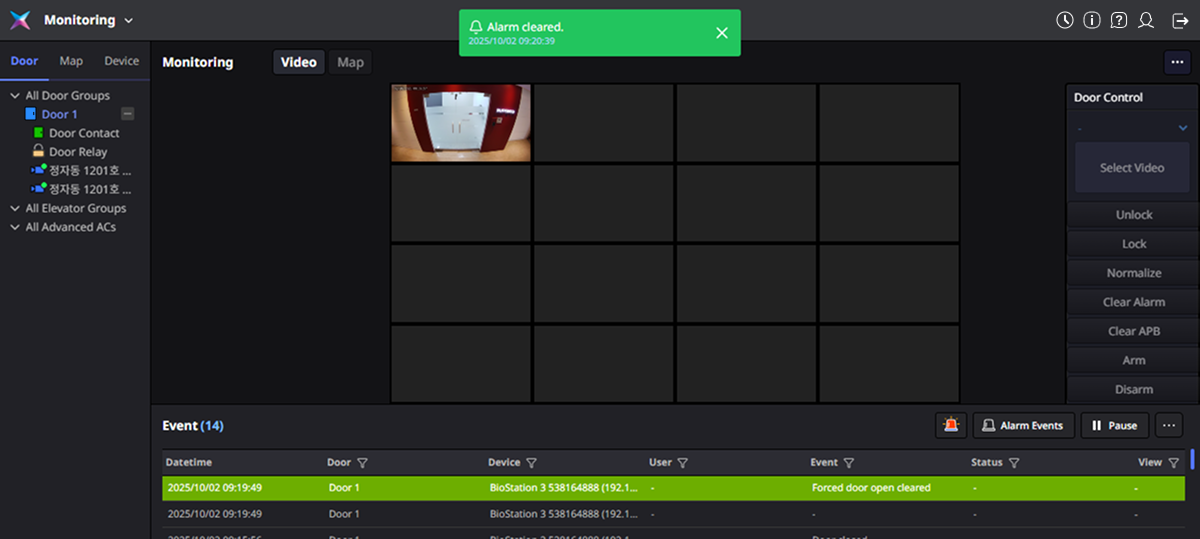1200x539 pixels.
Task: Click the red alarm siren icon
Action: click(x=950, y=425)
